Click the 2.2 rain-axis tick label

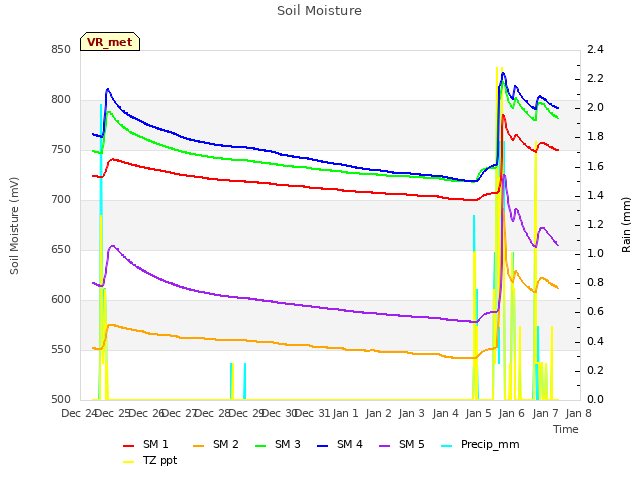(x=595, y=78)
